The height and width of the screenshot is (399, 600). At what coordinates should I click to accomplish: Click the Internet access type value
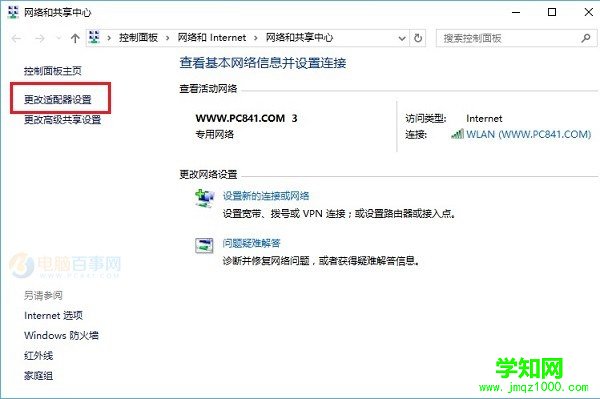pos(484,119)
